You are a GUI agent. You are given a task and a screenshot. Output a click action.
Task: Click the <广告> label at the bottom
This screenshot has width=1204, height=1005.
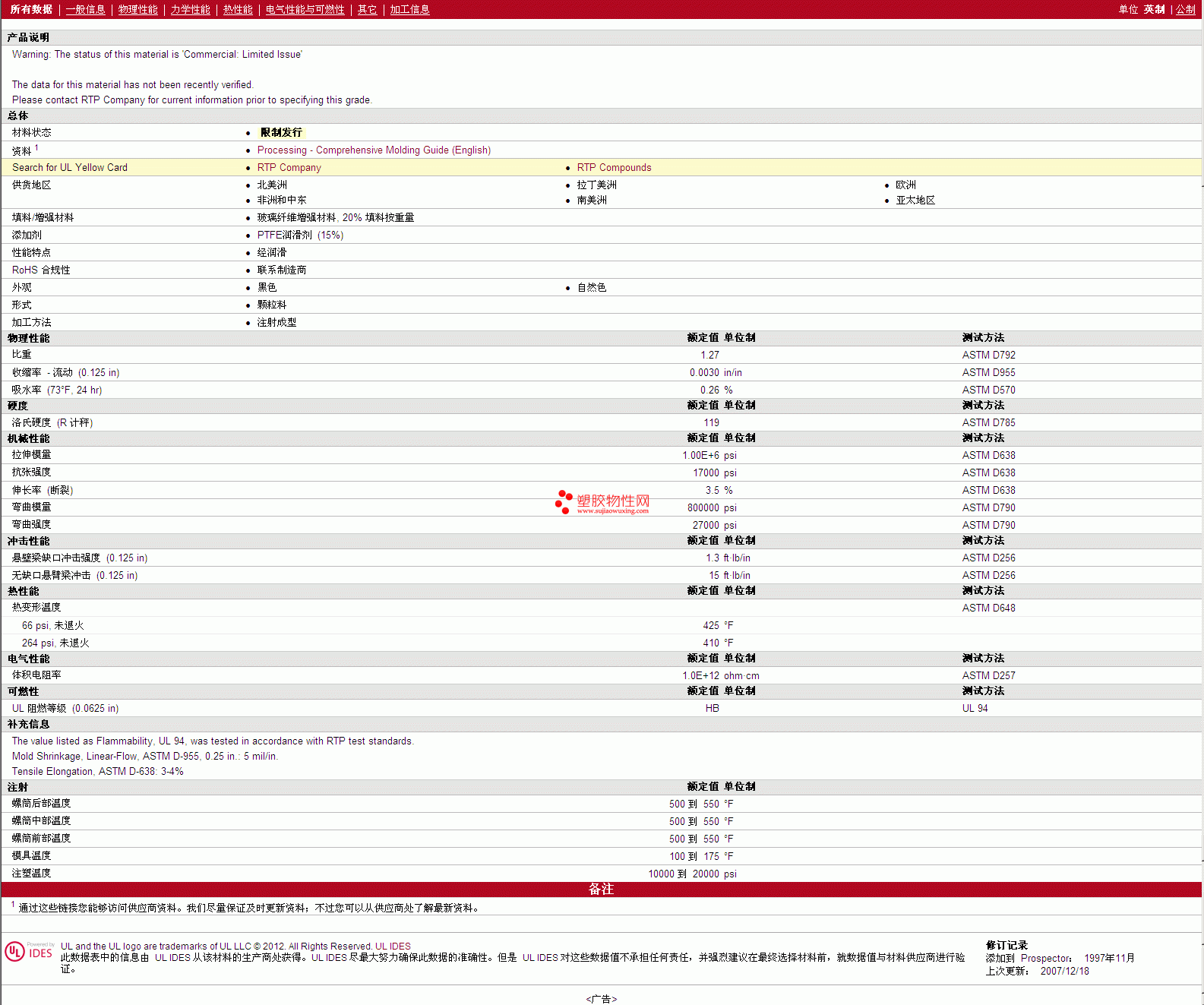(x=601, y=999)
